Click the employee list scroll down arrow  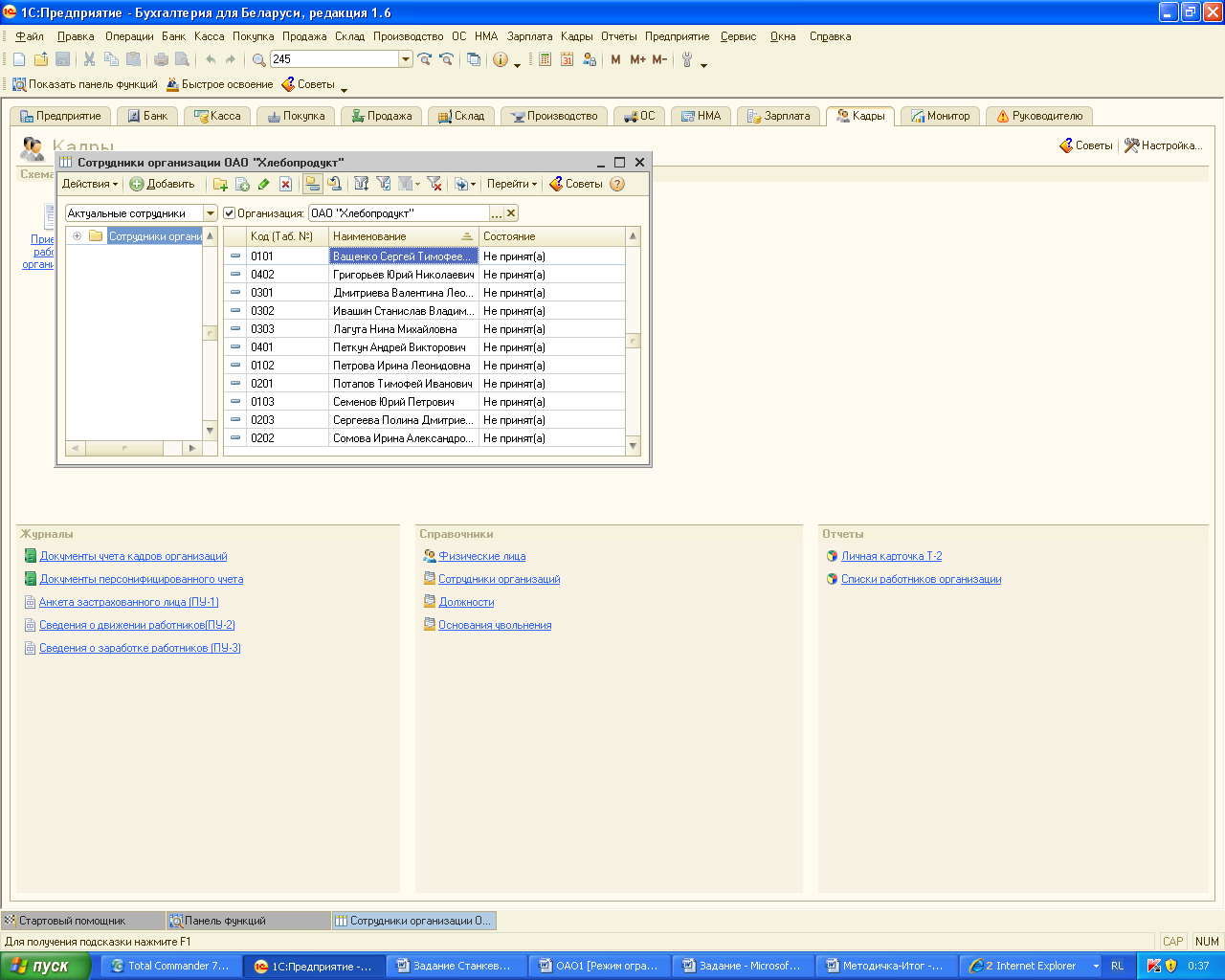click(633, 446)
